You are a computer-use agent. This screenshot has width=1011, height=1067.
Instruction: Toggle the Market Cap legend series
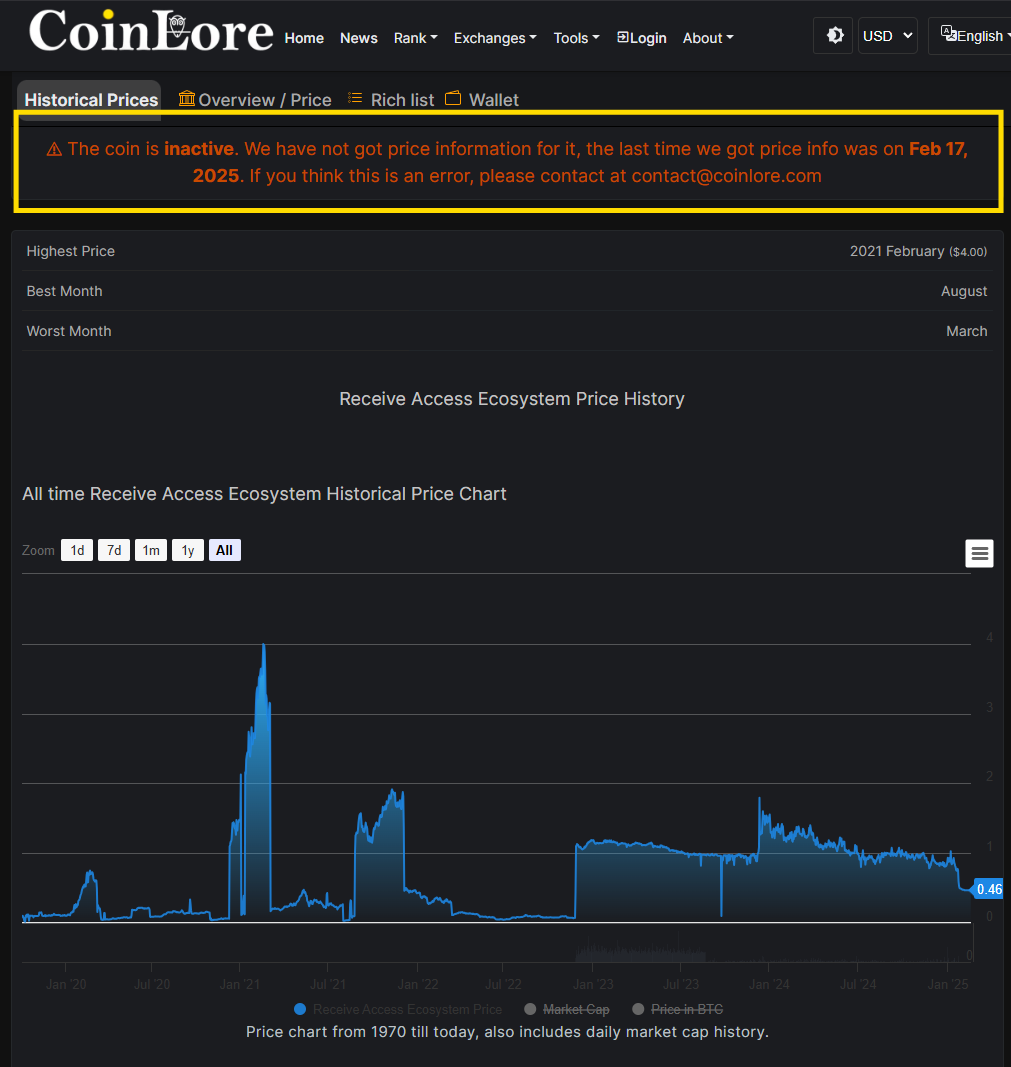[567, 1009]
